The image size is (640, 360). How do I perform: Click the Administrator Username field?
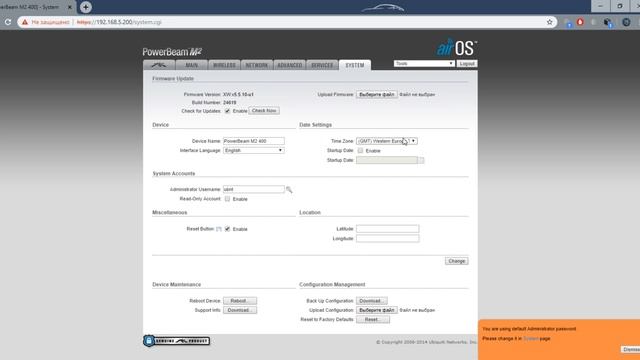coord(253,189)
